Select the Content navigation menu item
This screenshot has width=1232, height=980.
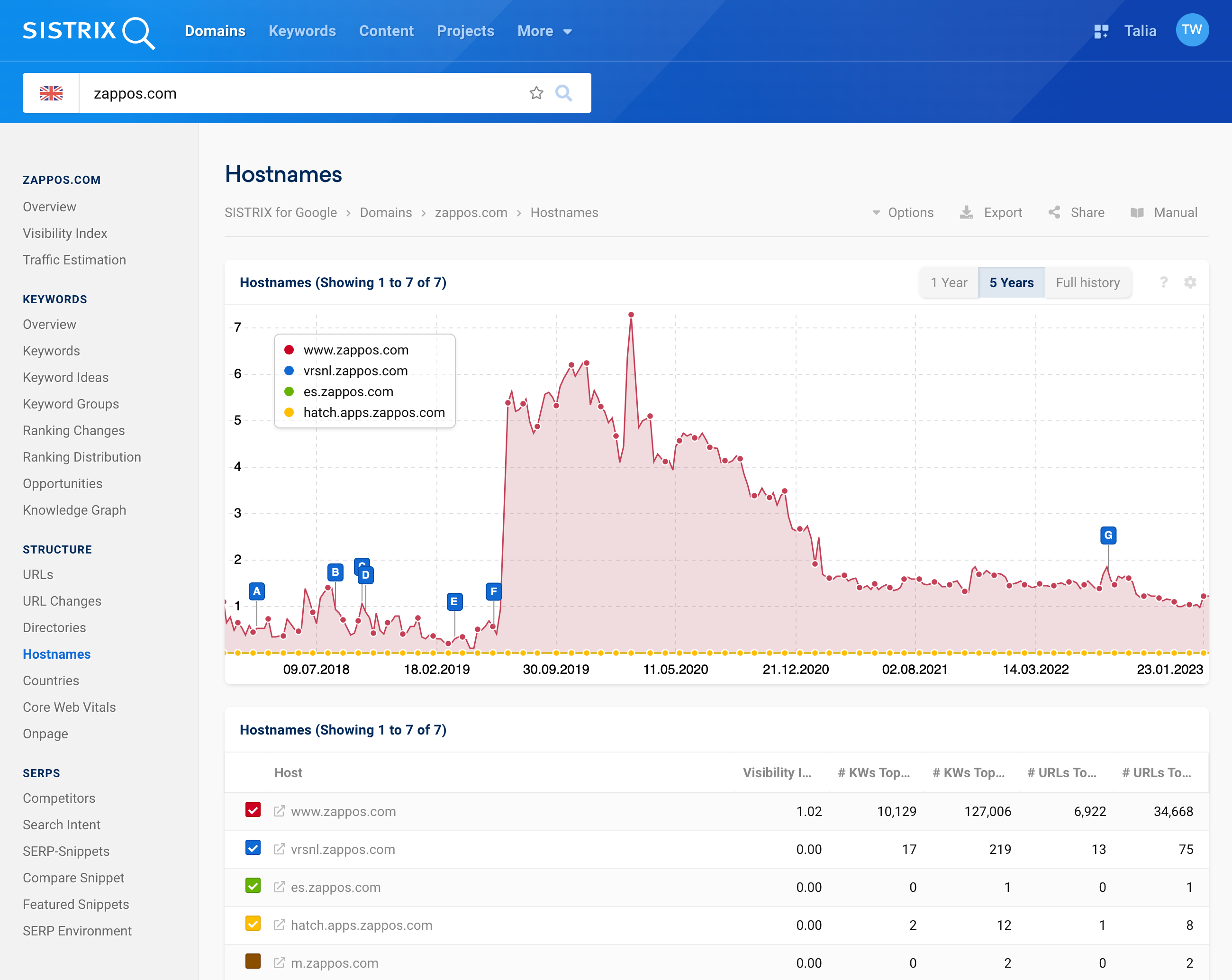[x=386, y=30]
